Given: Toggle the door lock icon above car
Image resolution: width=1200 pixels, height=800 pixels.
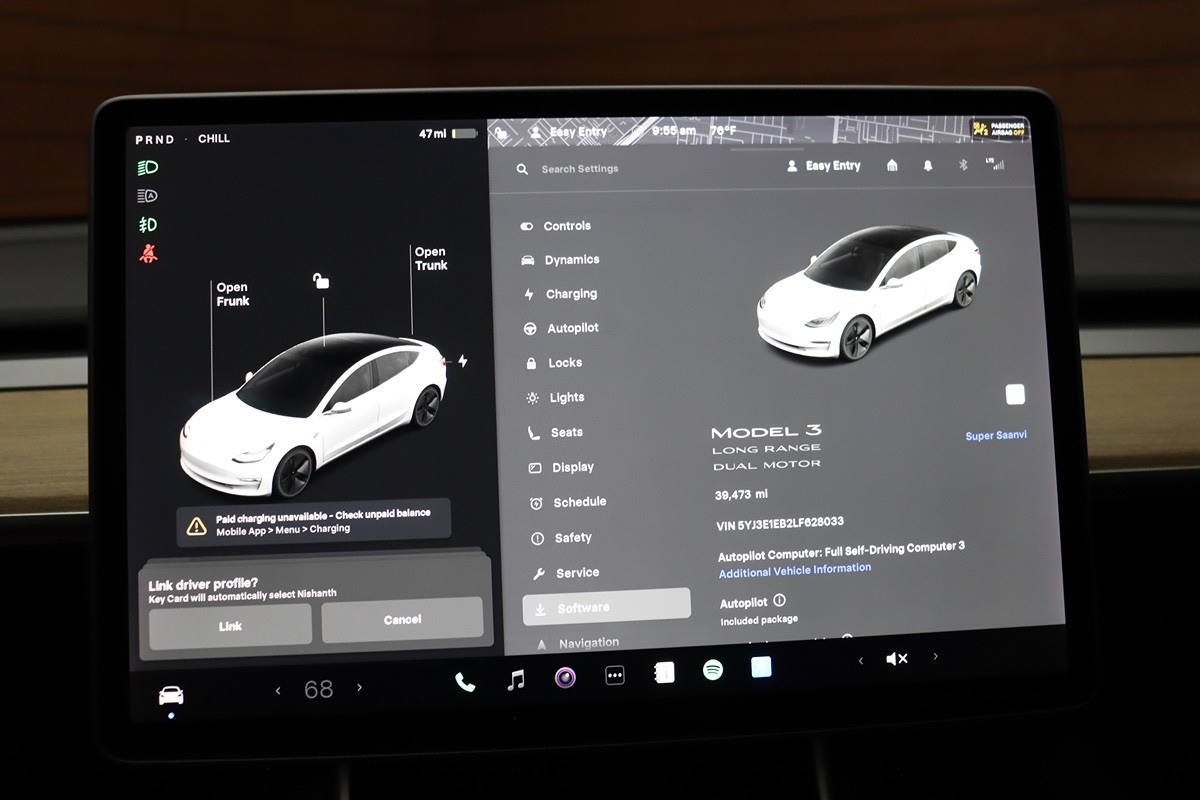Looking at the screenshot, I should coord(320,281).
